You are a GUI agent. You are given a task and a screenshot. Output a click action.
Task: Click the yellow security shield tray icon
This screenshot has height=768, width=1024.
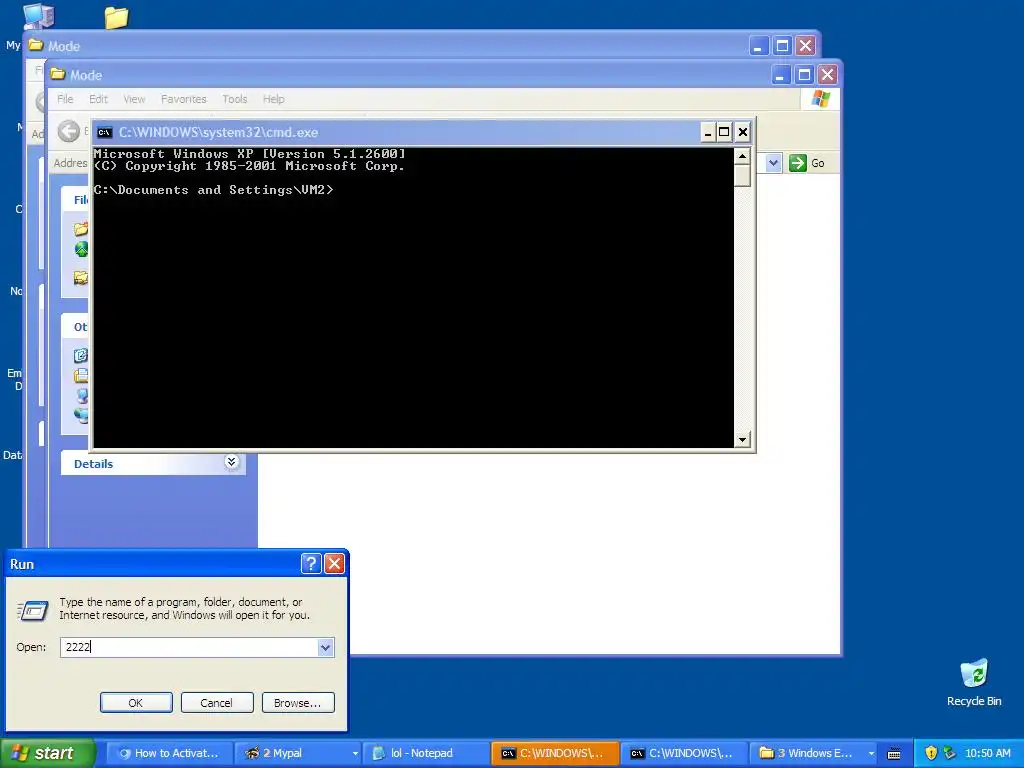pos(931,753)
